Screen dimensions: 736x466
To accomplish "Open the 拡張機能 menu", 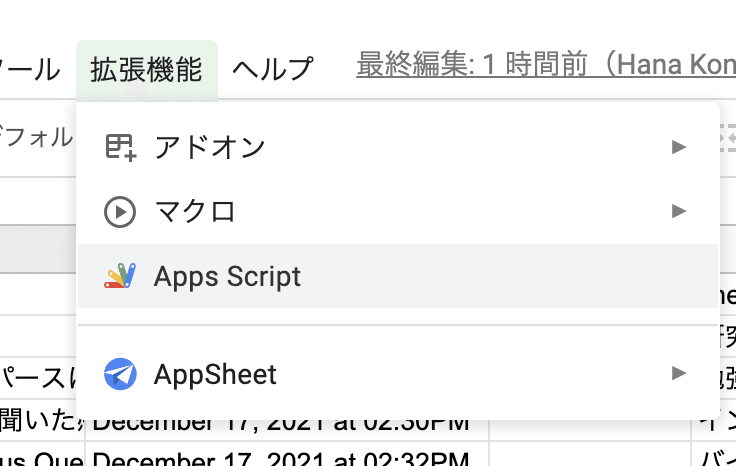I will tap(146, 69).
